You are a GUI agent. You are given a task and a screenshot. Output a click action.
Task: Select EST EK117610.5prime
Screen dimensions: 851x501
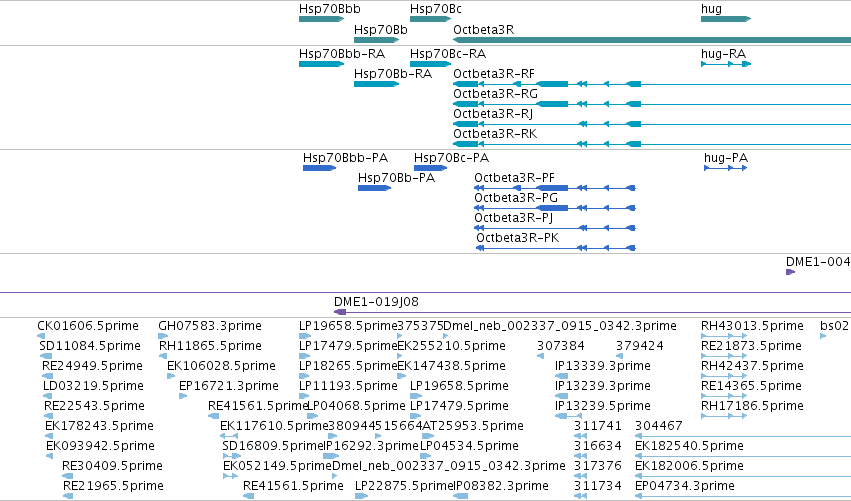click(x=275, y=426)
